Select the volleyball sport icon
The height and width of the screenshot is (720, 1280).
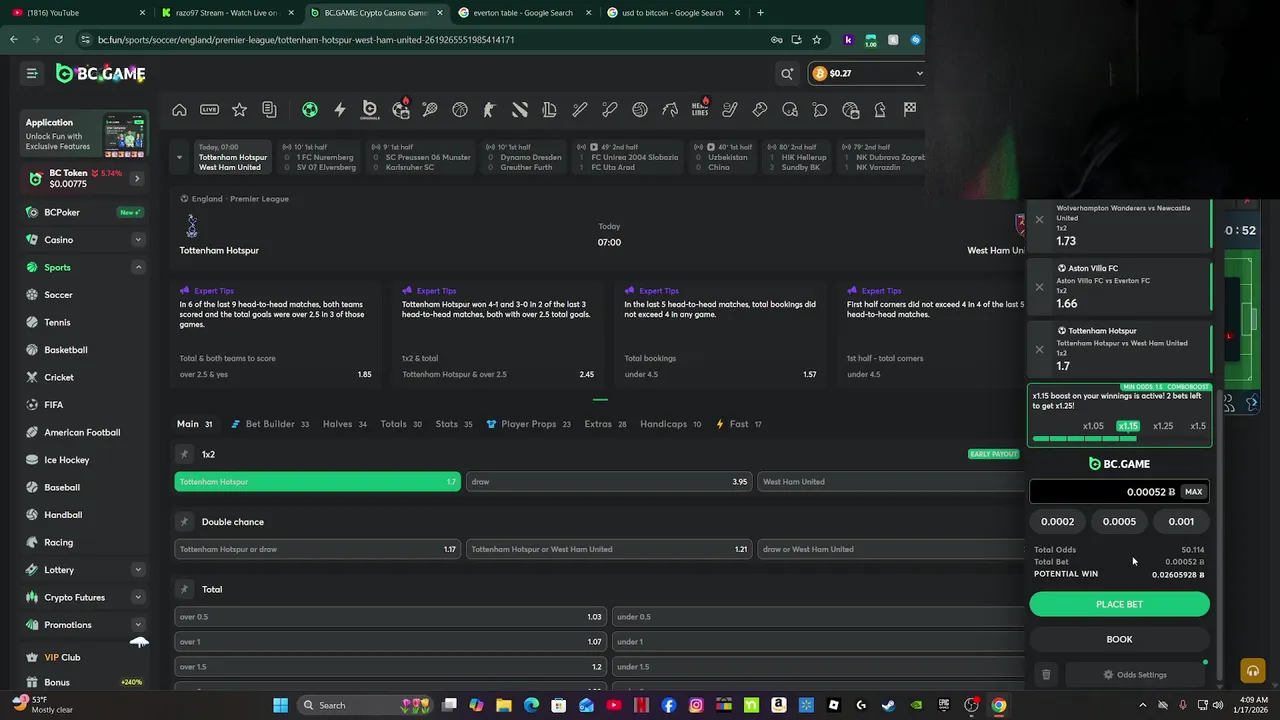click(x=640, y=110)
